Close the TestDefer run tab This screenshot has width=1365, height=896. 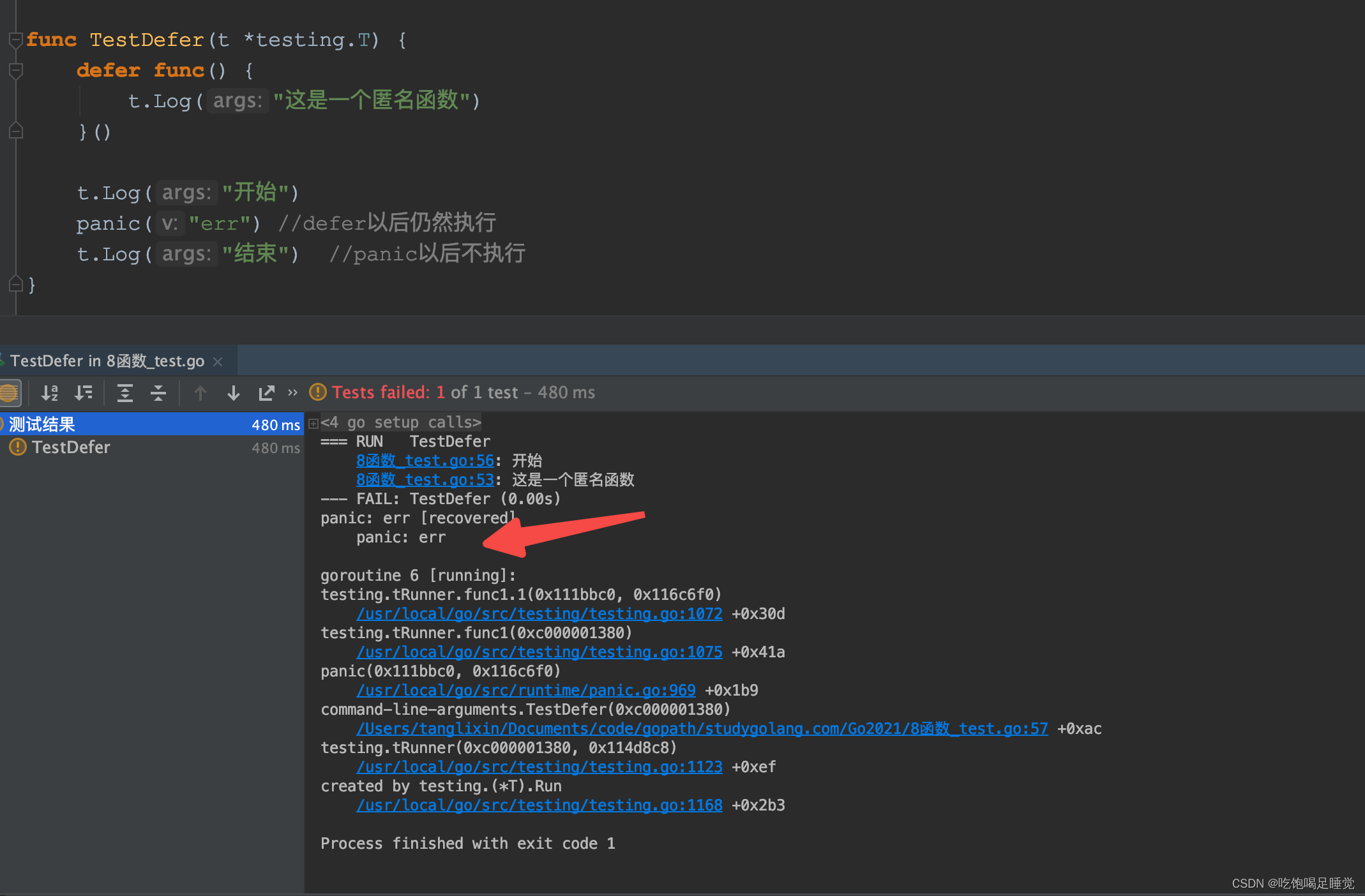(218, 362)
